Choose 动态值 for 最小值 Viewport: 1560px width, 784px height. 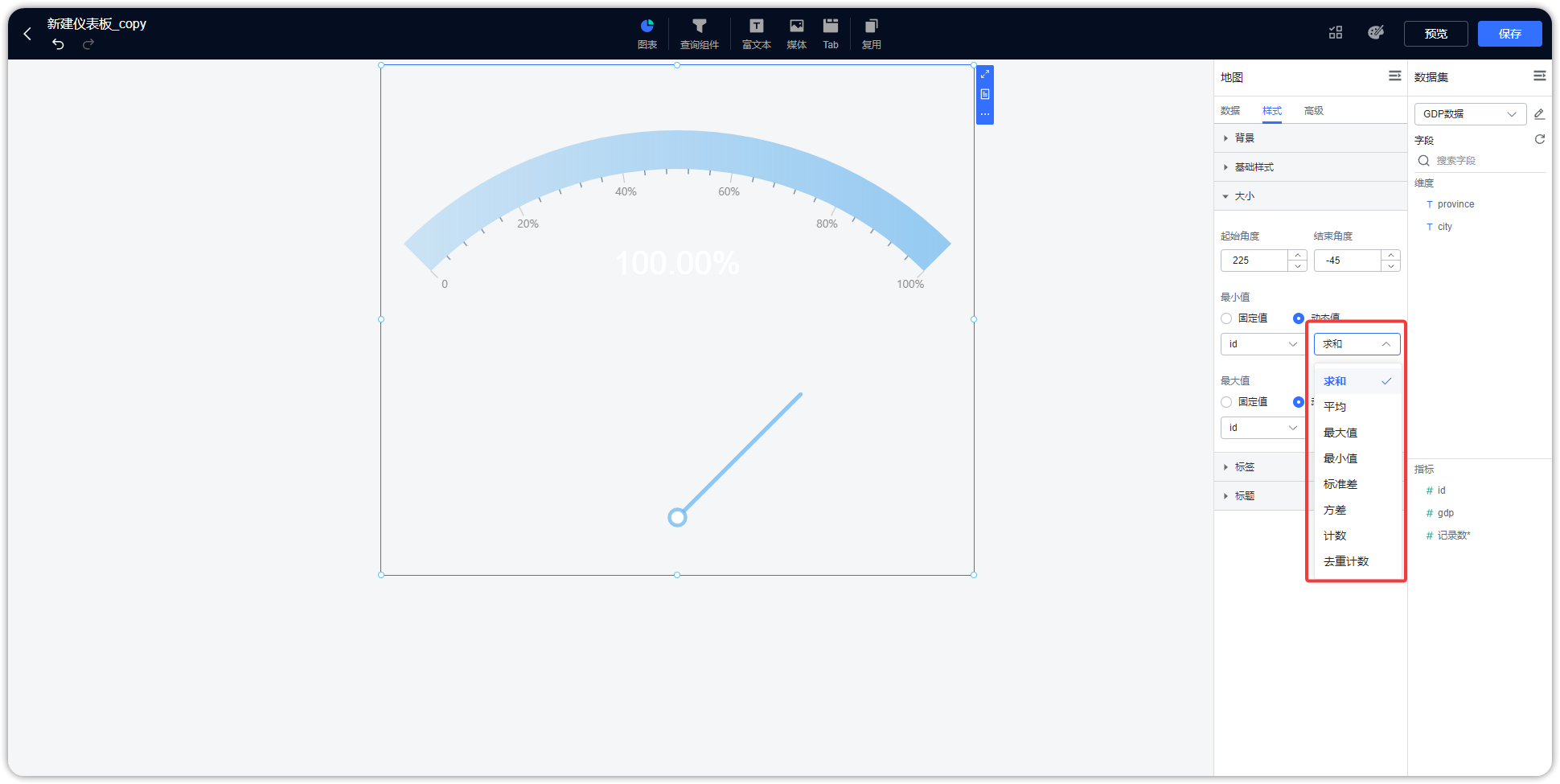(x=1299, y=318)
